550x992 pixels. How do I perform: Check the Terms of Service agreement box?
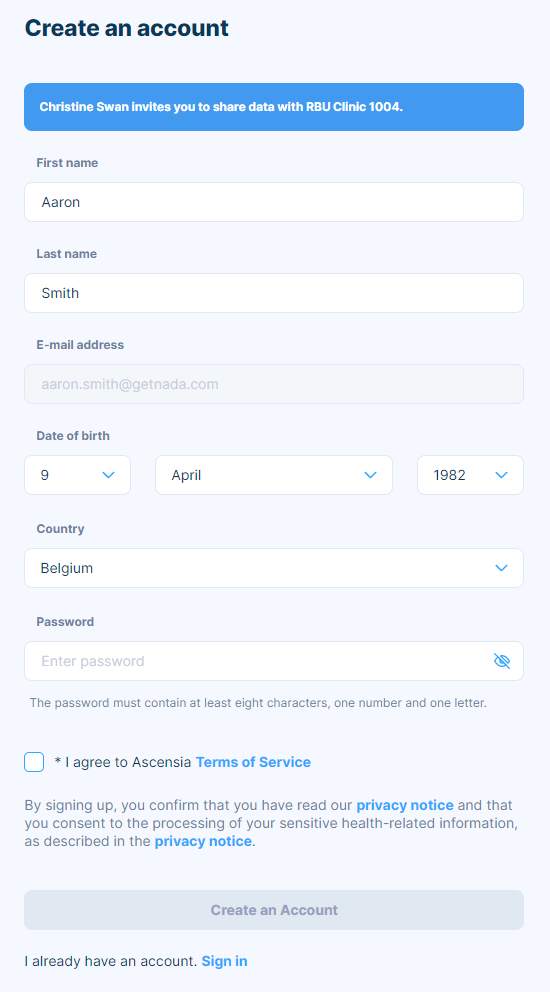pos(34,762)
